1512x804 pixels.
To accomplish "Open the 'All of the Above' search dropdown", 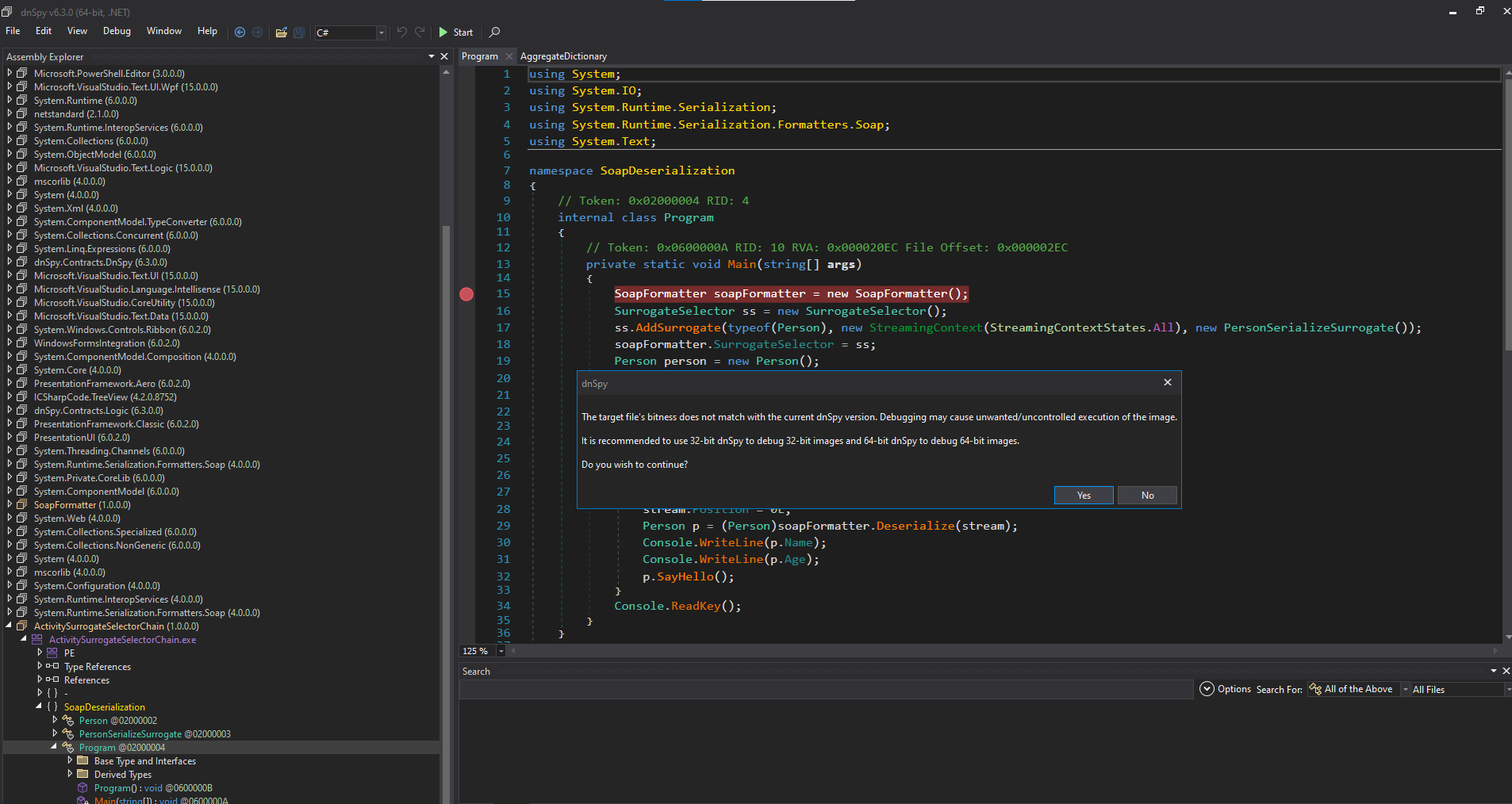I will click(x=1358, y=689).
